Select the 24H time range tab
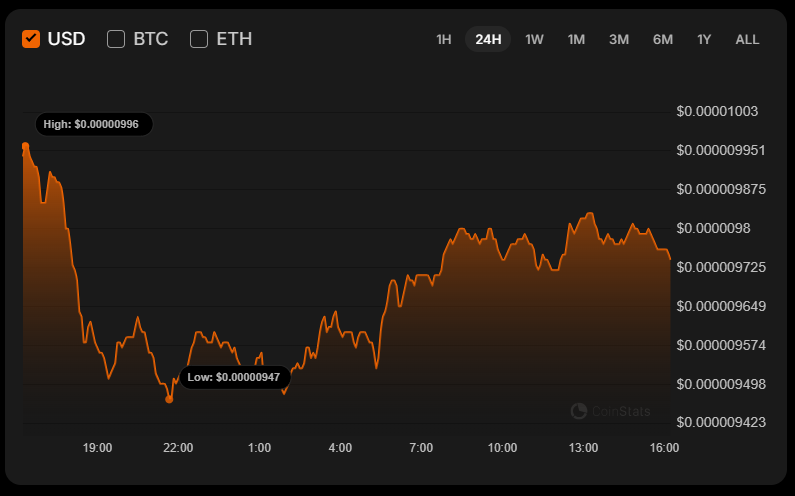The height and width of the screenshot is (496, 795). click(488, 40)
